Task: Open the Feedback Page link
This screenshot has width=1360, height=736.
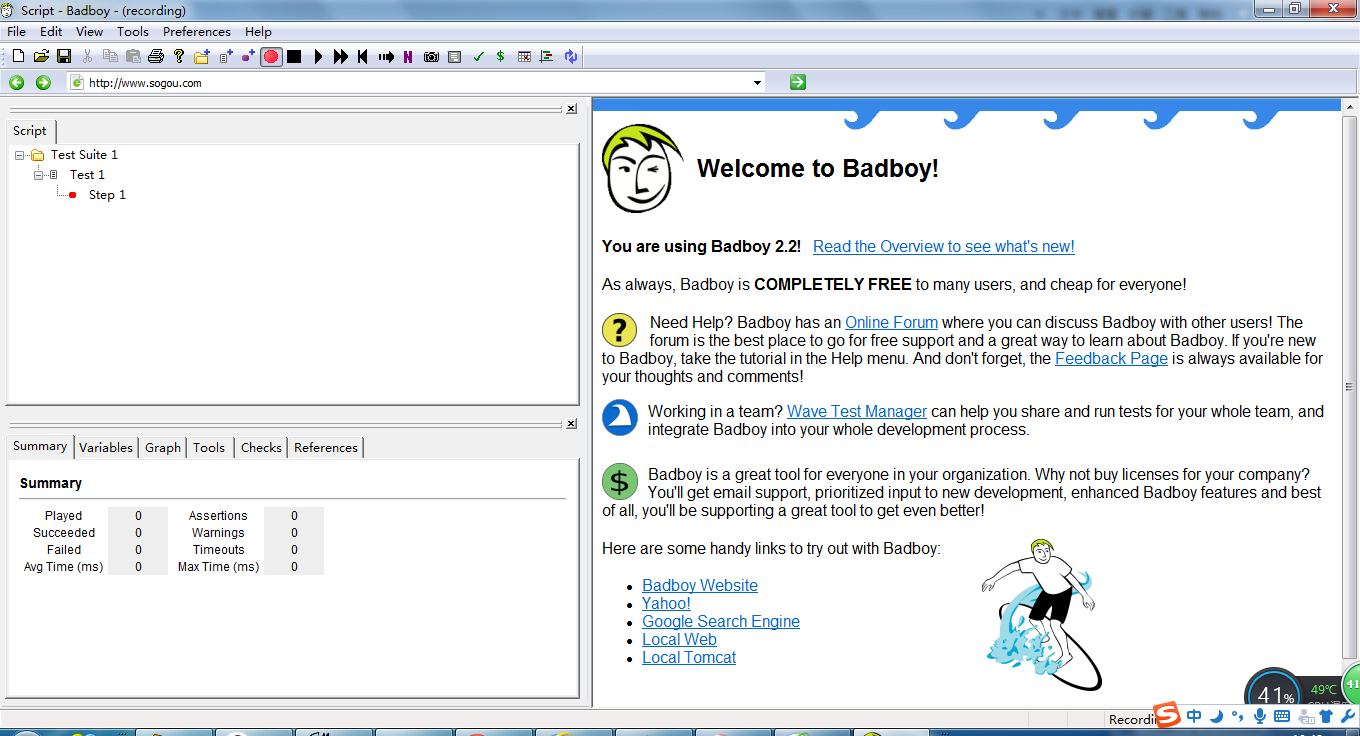Action: [1111, 358]
